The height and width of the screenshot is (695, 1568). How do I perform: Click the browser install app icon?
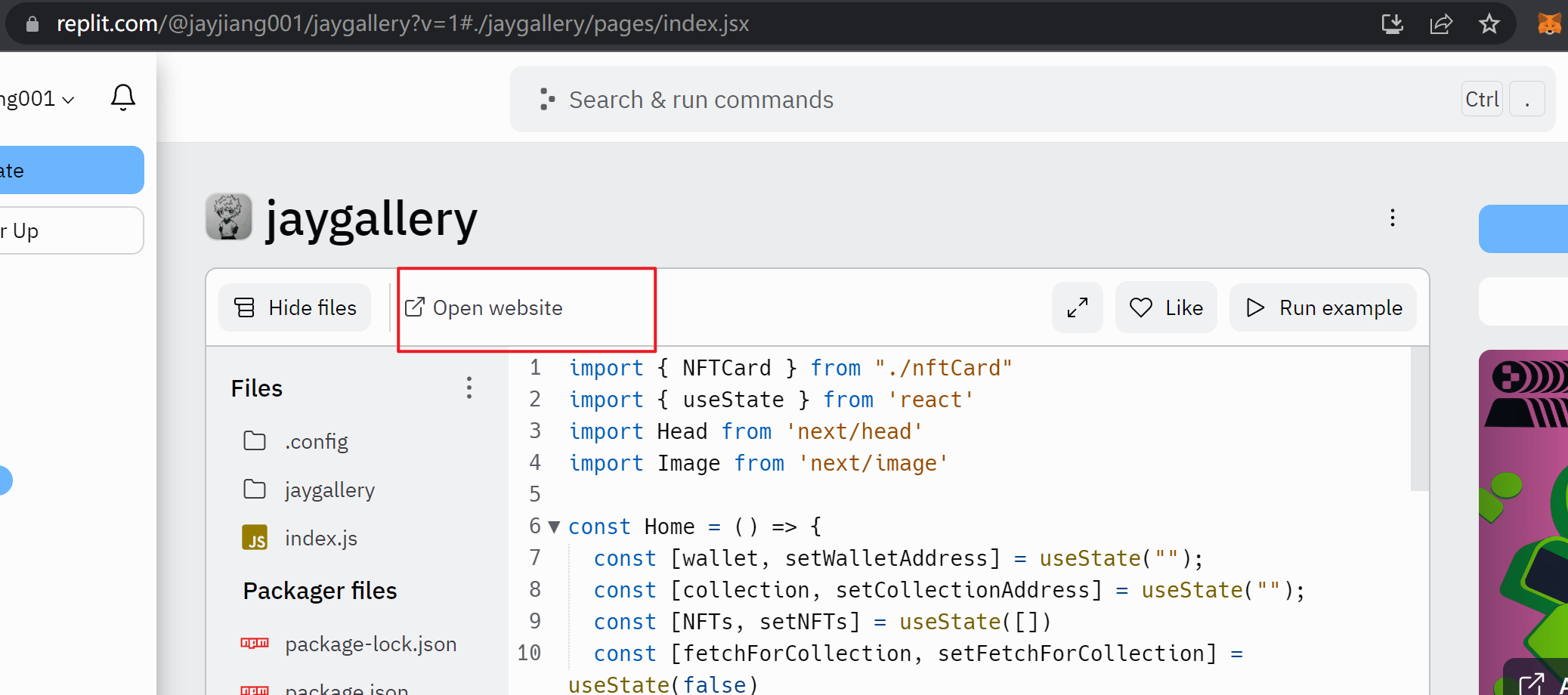[1392, 24]
